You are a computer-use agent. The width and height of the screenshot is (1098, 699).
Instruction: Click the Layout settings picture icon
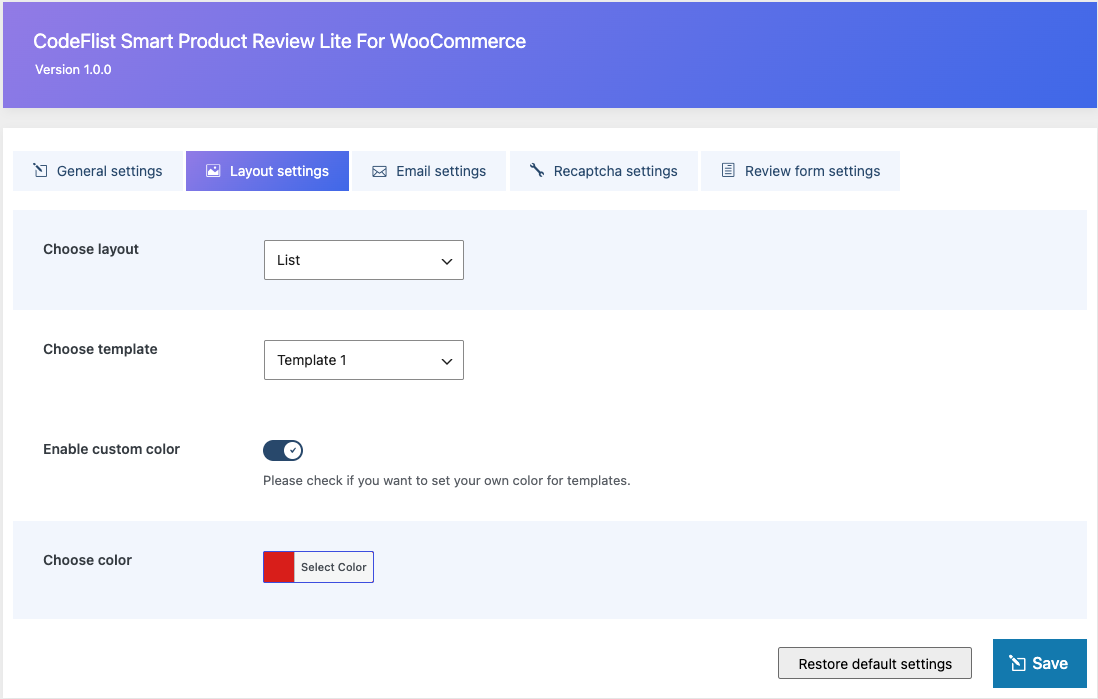pyautogui.click(x=213, y=170)
